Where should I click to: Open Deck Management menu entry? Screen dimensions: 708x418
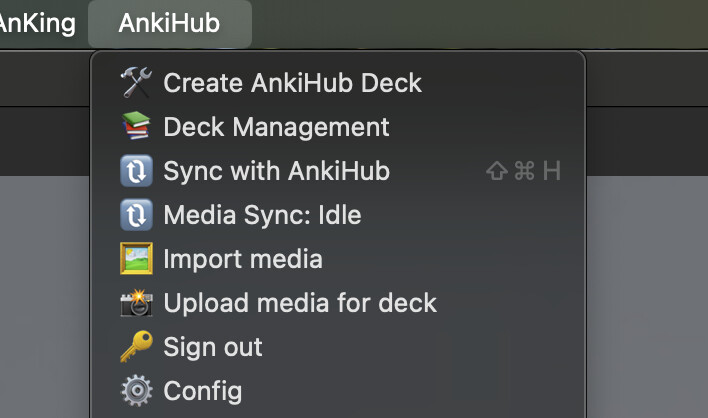pos(276,127)
